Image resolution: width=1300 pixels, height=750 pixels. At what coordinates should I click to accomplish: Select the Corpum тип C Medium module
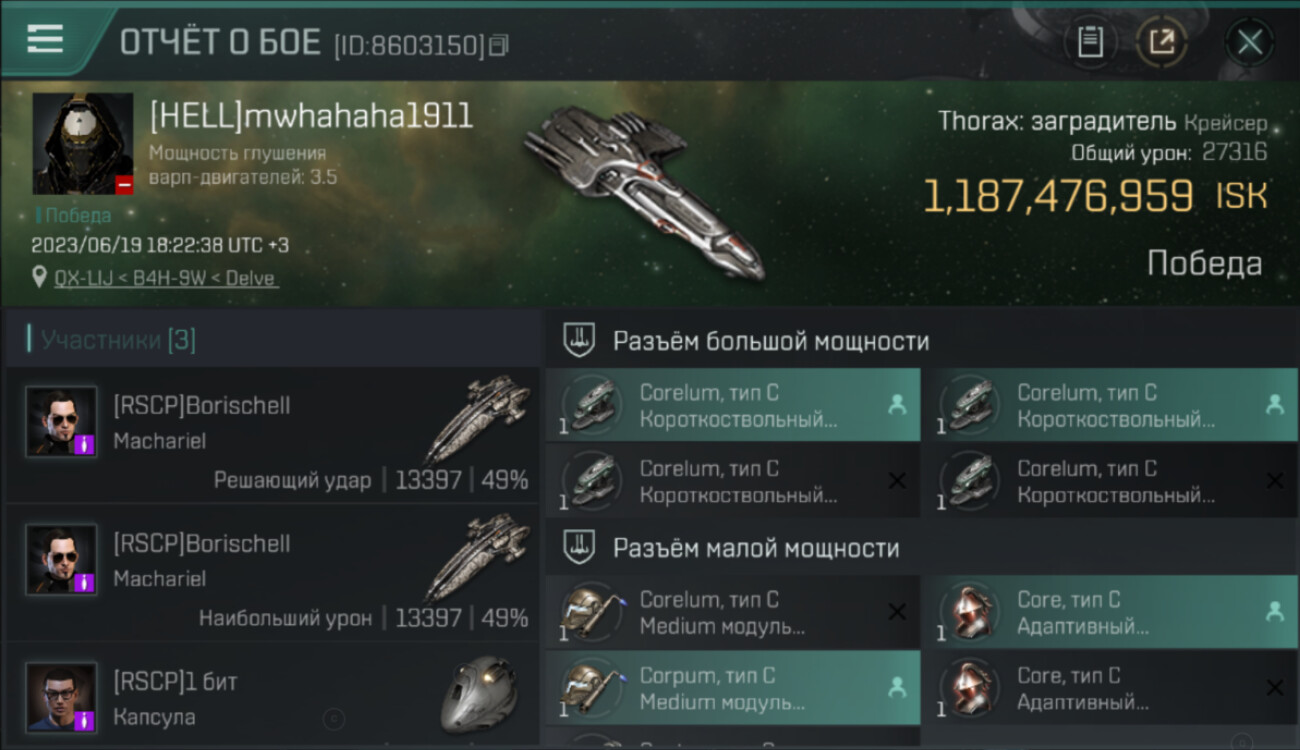coord(733,688)
